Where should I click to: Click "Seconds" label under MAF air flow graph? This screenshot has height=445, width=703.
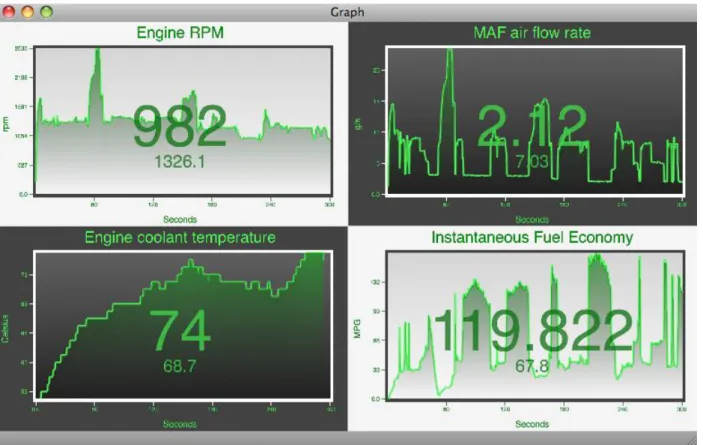[532, 220]
